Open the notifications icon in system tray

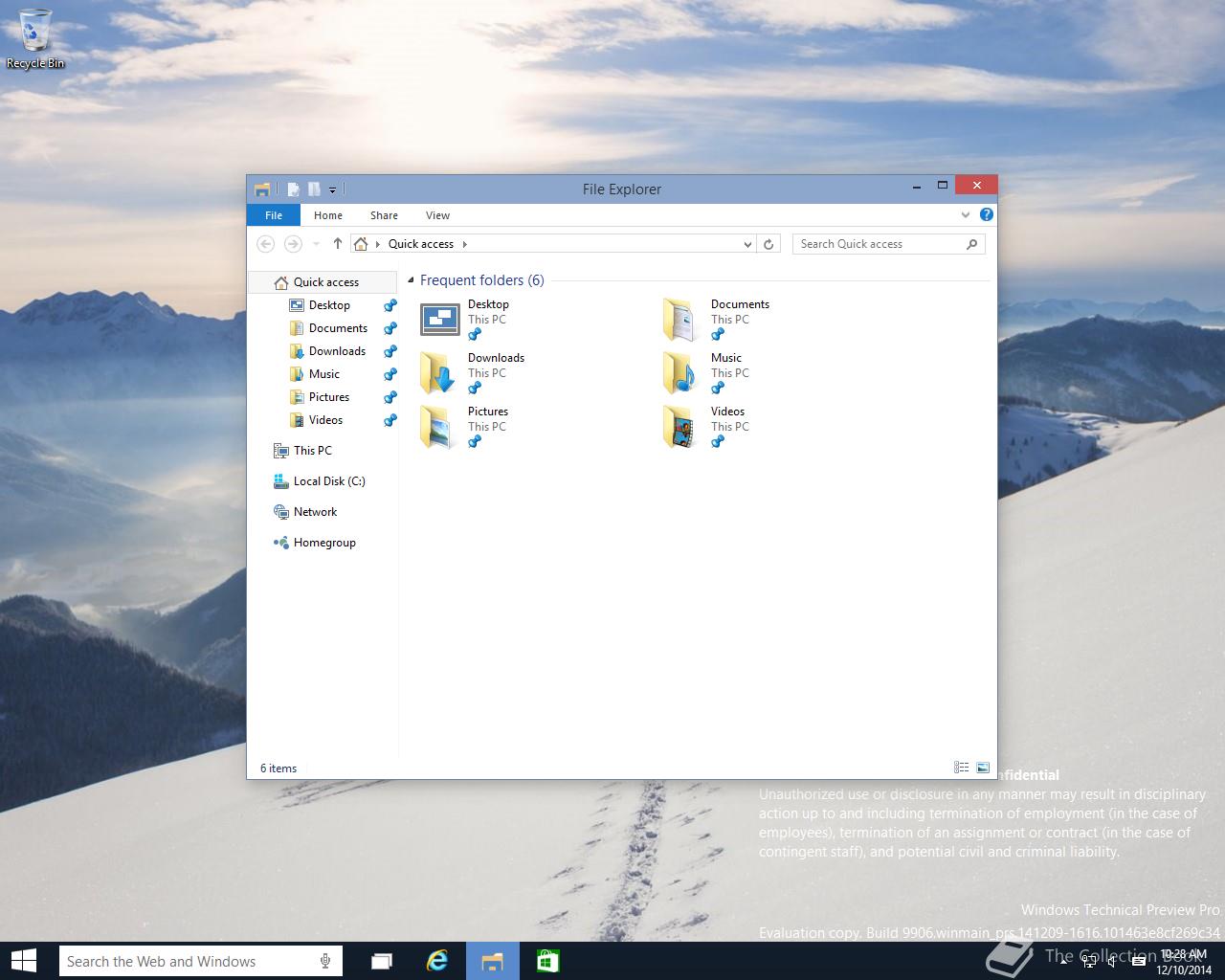[x=1139, y=962]
